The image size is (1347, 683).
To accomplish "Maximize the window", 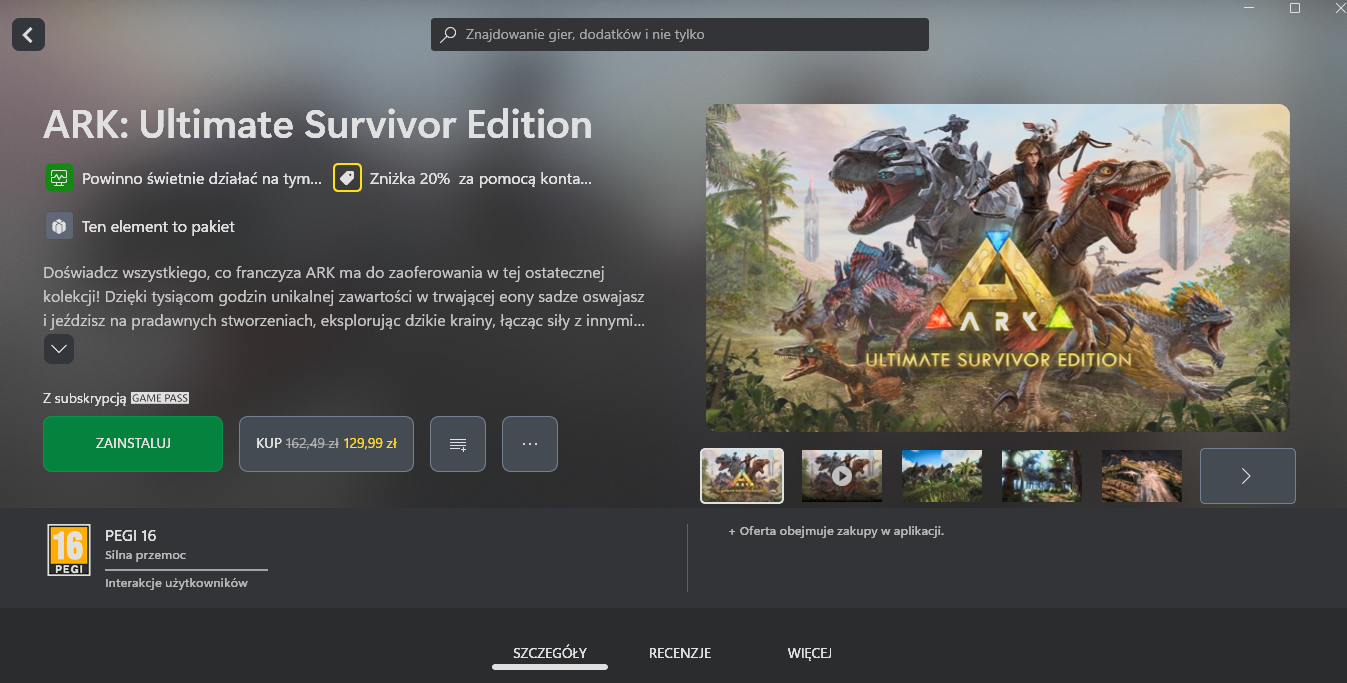I will coord(1295,8).
